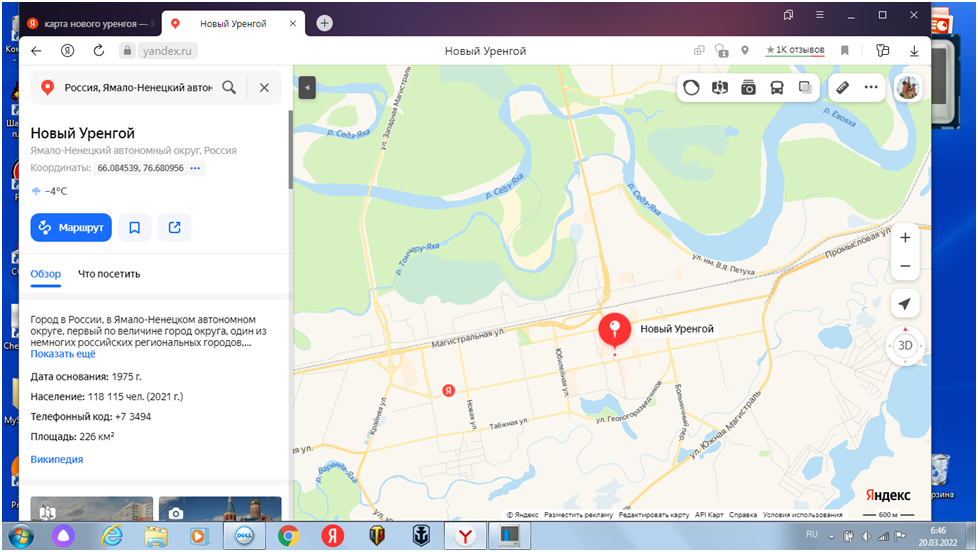Switch to the 'Что посетить' tab
Viewport: 978px width, 552px height.
109,274
